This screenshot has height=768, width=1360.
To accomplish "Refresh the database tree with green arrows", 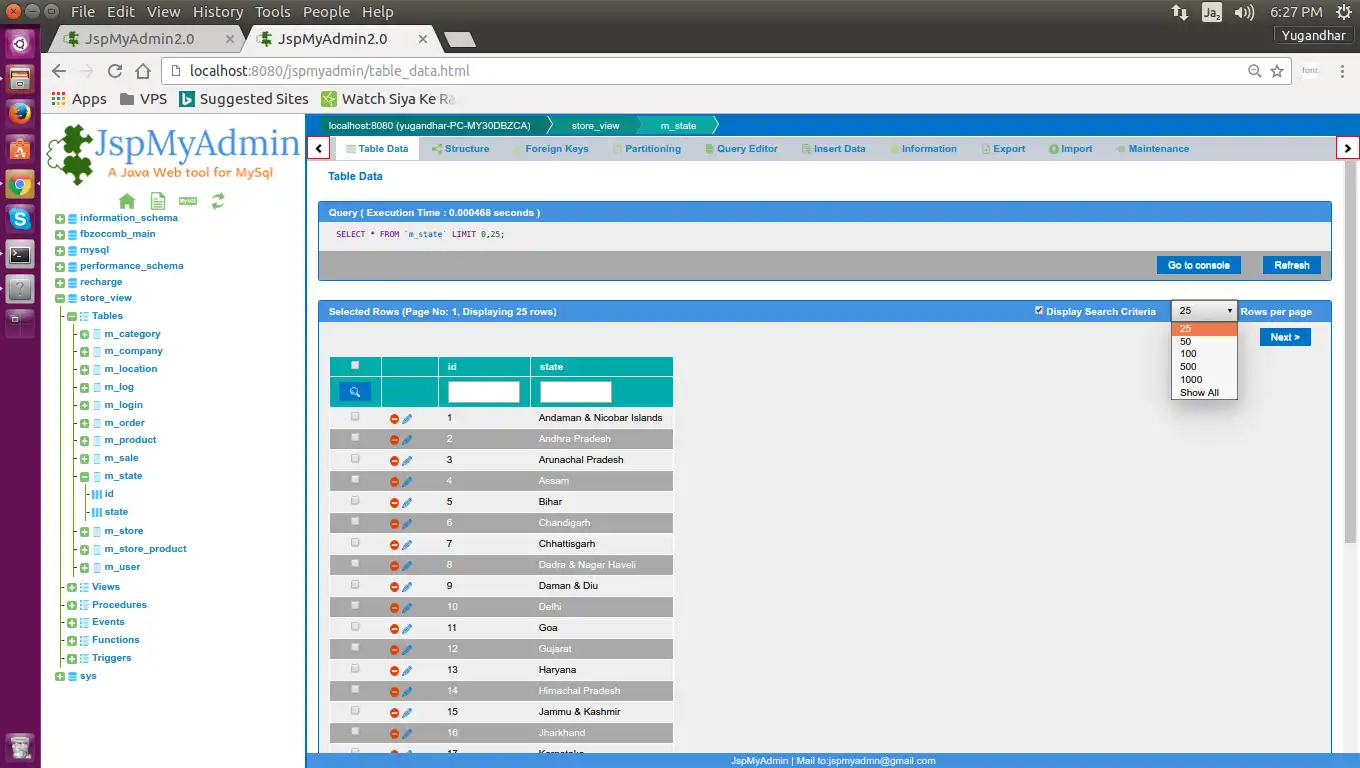I will click(x=218, y=201).
